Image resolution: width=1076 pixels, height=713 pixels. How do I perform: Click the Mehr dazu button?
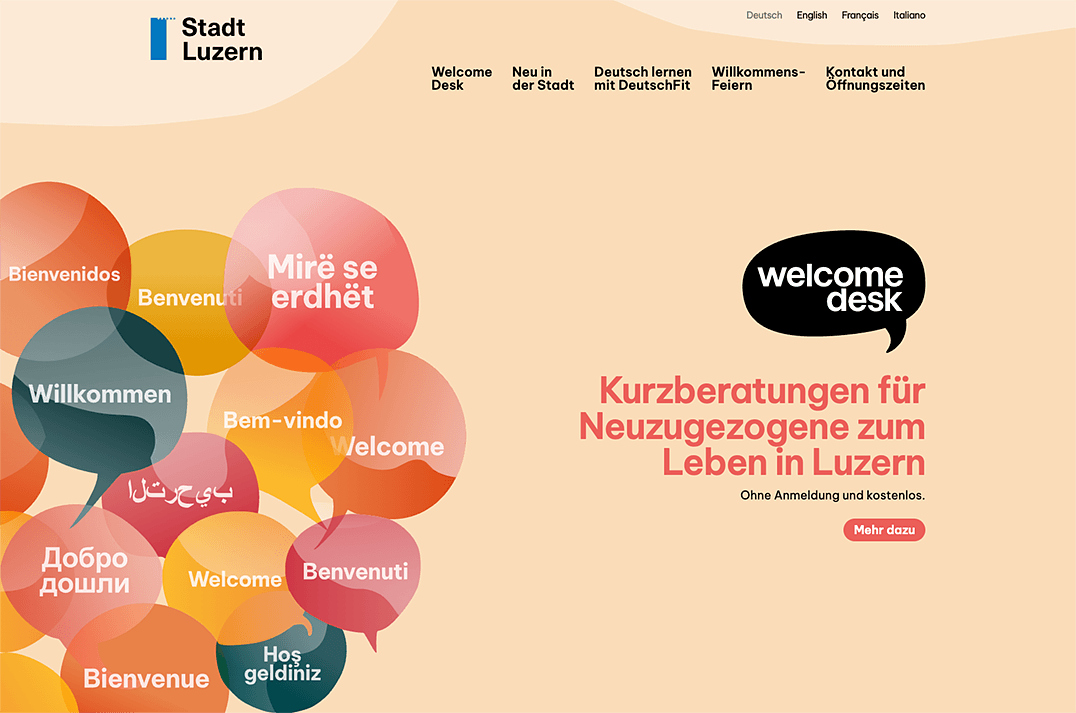click(884, 530)
